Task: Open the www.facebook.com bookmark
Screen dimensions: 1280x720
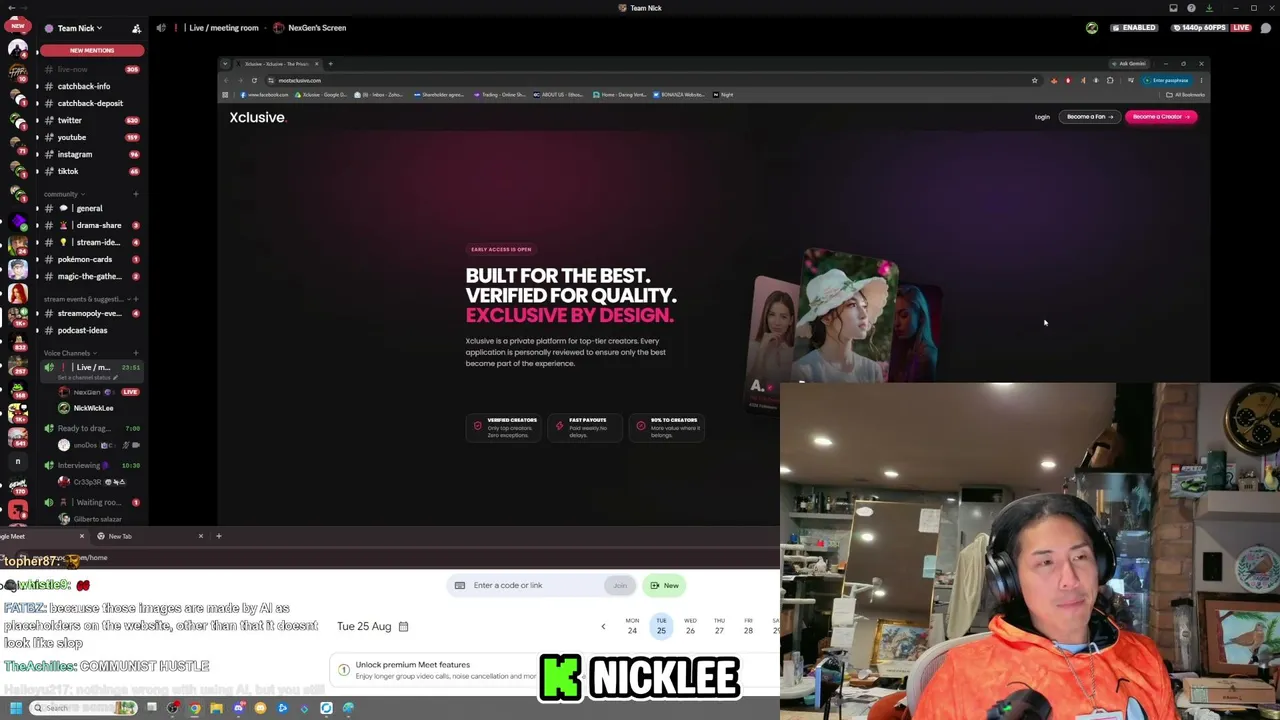Action: point(265,95)
